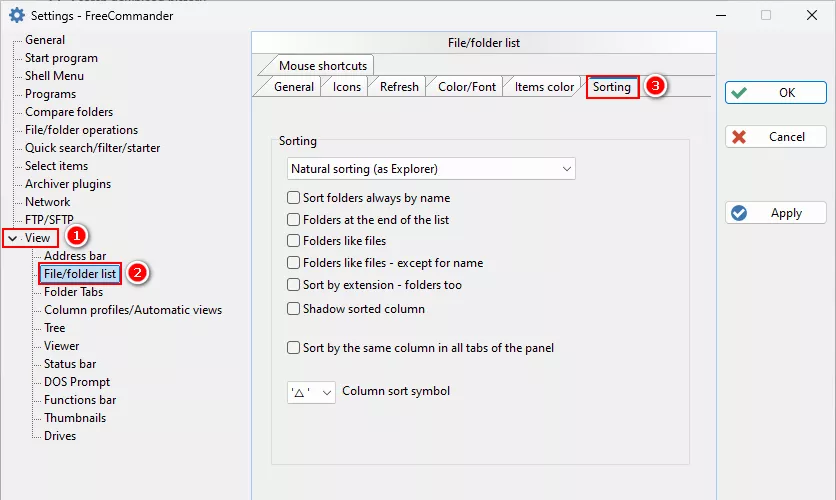
Task: Enable Folders like files - except for name
Action: (293, 263)
